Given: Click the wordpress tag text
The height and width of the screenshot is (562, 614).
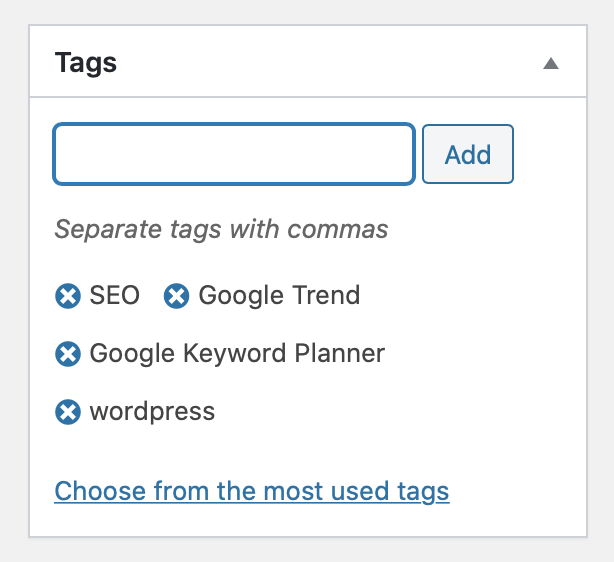Looking at the screenshot, I should click(x=152, y=412).
